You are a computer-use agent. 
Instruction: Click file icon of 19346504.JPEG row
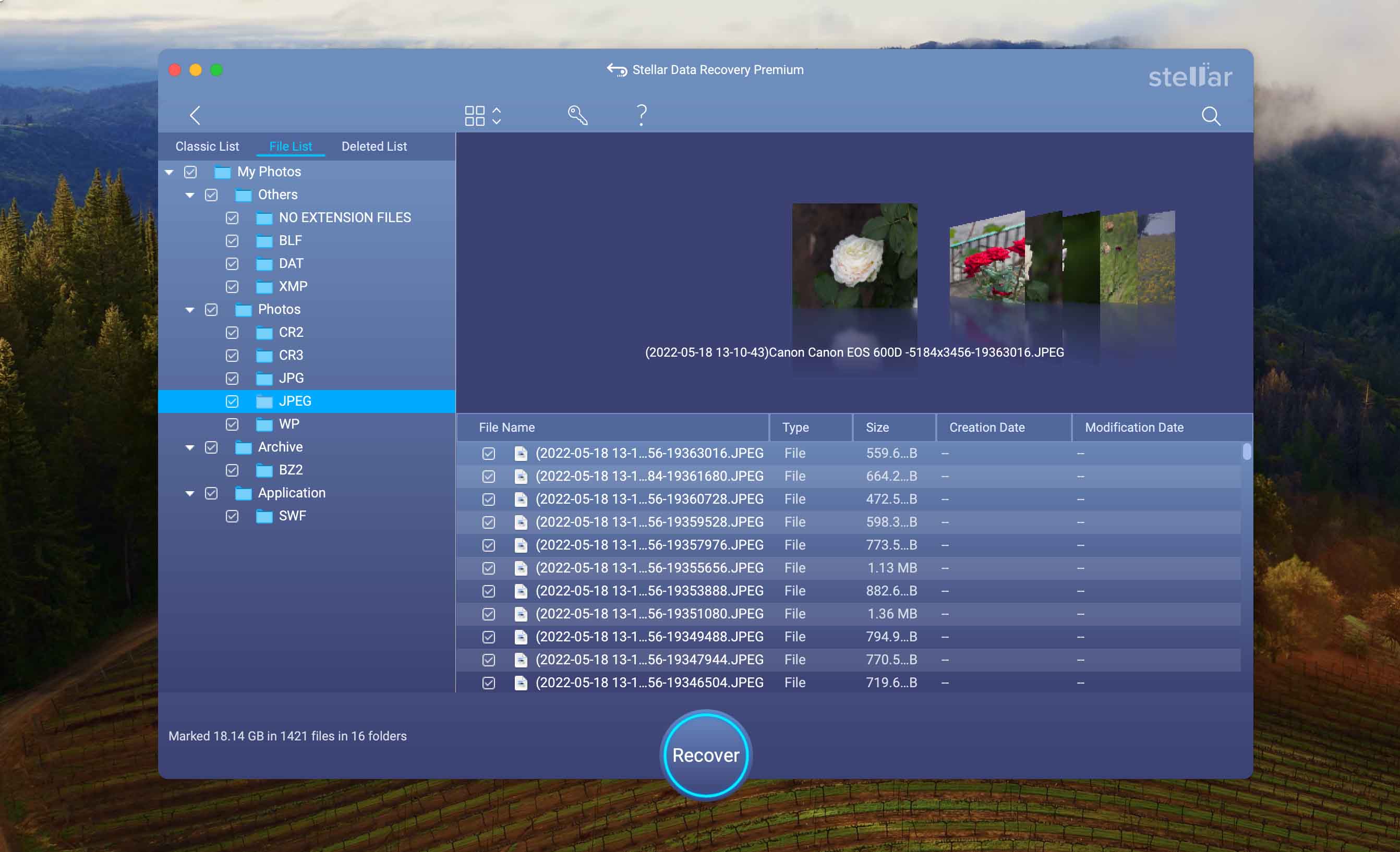(521, 683)
